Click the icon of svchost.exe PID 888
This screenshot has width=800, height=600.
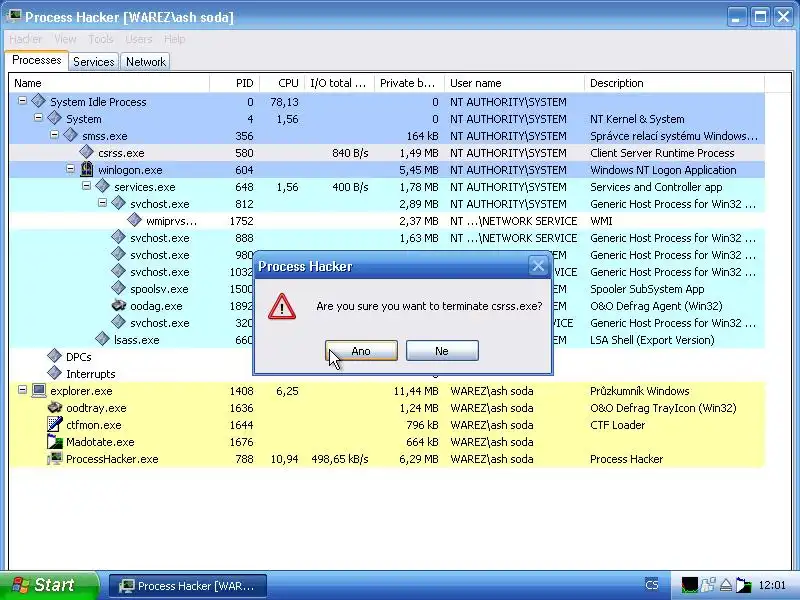click(x=118, y=237)
